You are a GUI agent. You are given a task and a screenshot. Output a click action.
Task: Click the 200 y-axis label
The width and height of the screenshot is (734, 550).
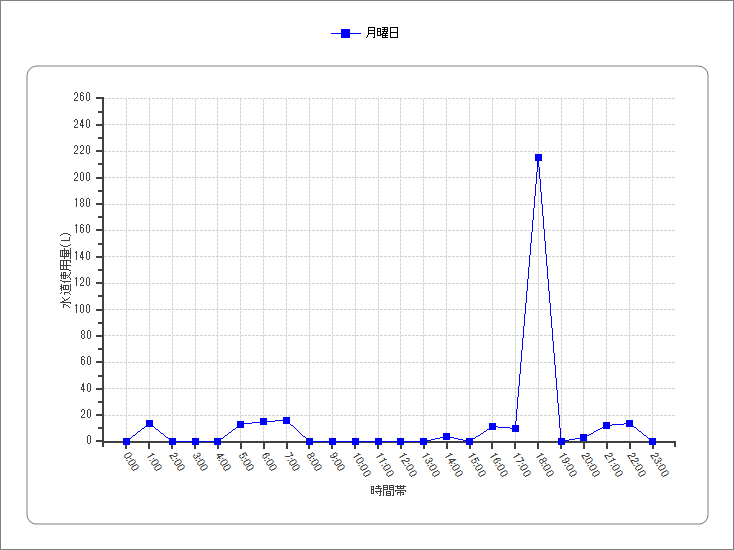click(x=82, y=177)
